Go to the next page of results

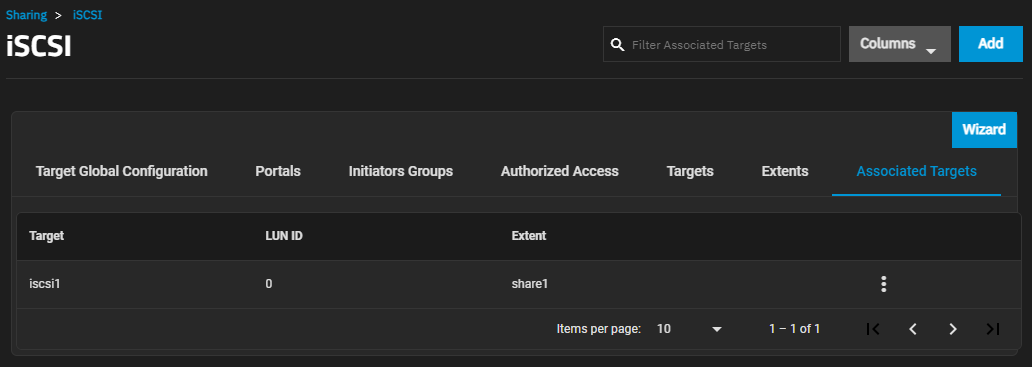952,329
